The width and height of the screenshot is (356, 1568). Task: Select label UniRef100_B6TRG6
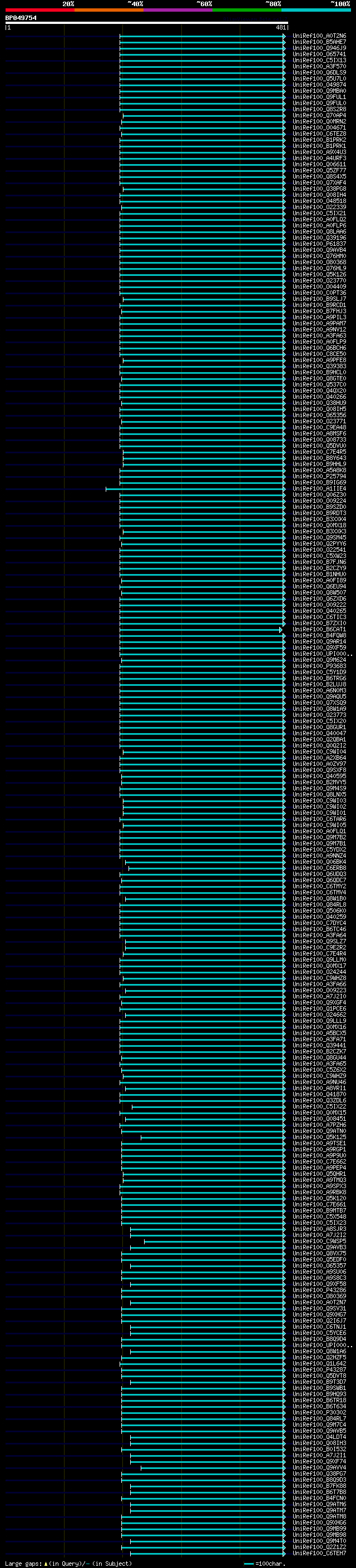pos(319,678)
